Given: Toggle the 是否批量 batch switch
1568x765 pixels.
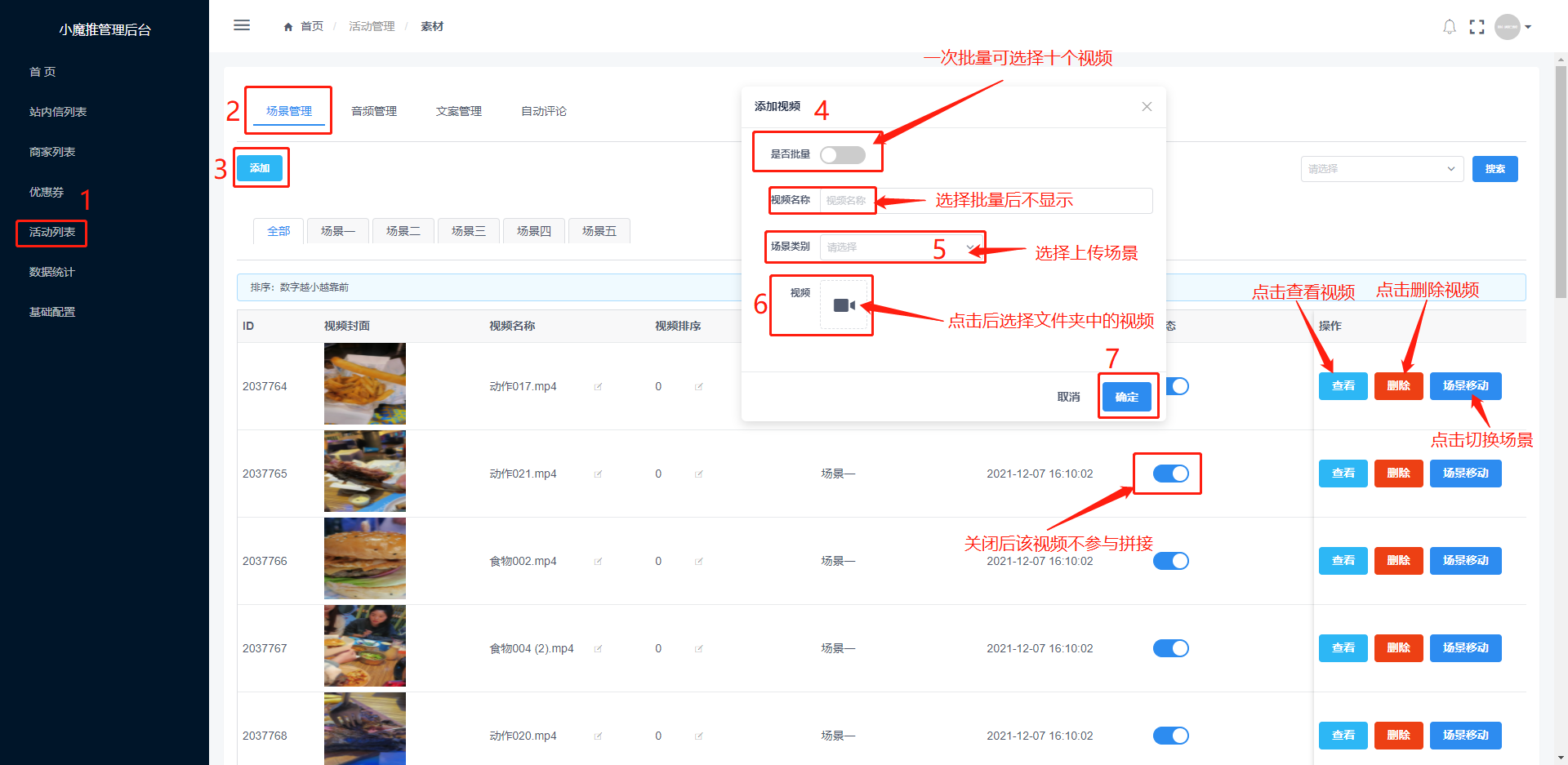Looking at the screenshot, I should [842, 155].
